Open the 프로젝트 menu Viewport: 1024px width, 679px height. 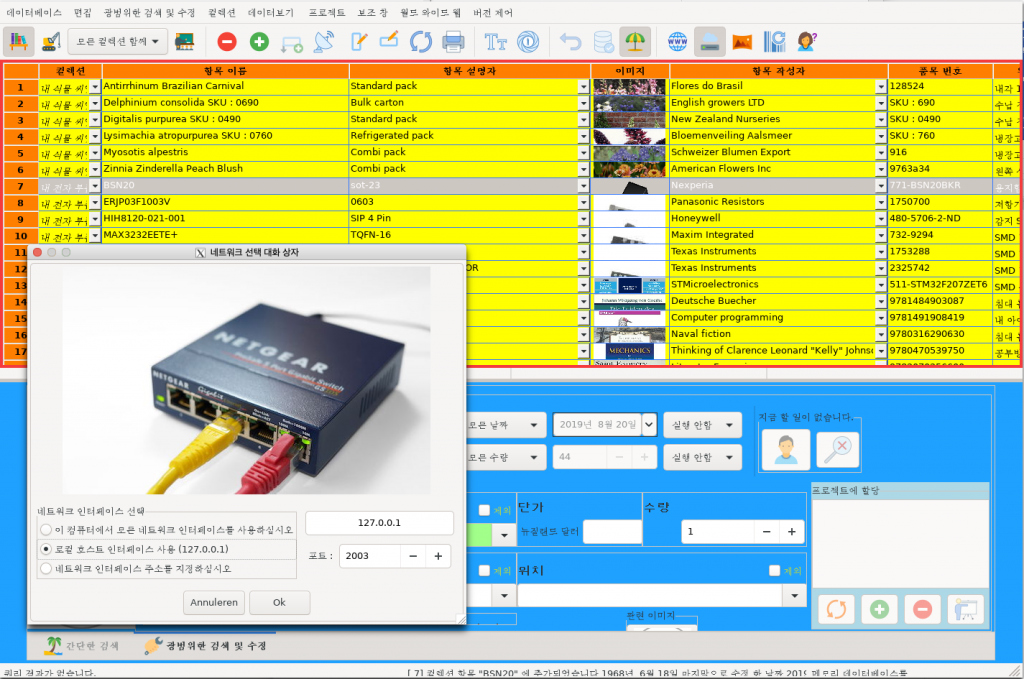coord(327,12)
